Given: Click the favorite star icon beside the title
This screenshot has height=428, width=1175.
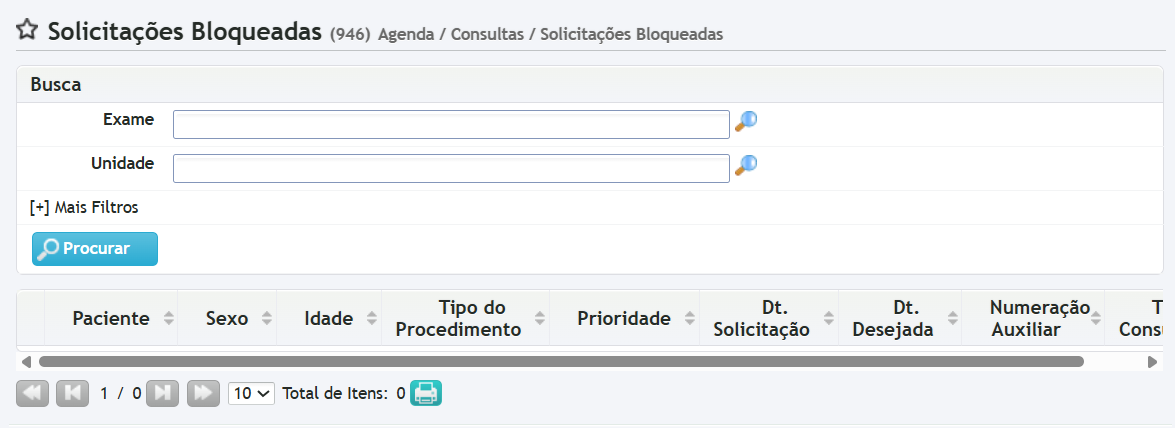Looking at the screenshot, I should (x=28, y=30).
